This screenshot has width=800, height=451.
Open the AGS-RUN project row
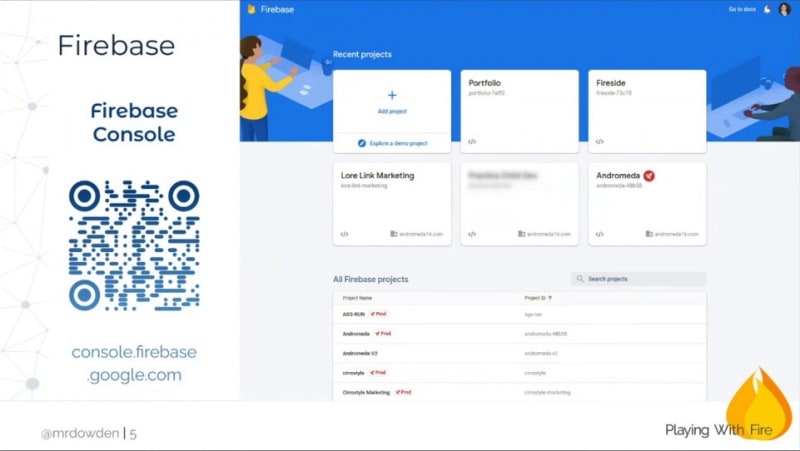tap(519, 314)
